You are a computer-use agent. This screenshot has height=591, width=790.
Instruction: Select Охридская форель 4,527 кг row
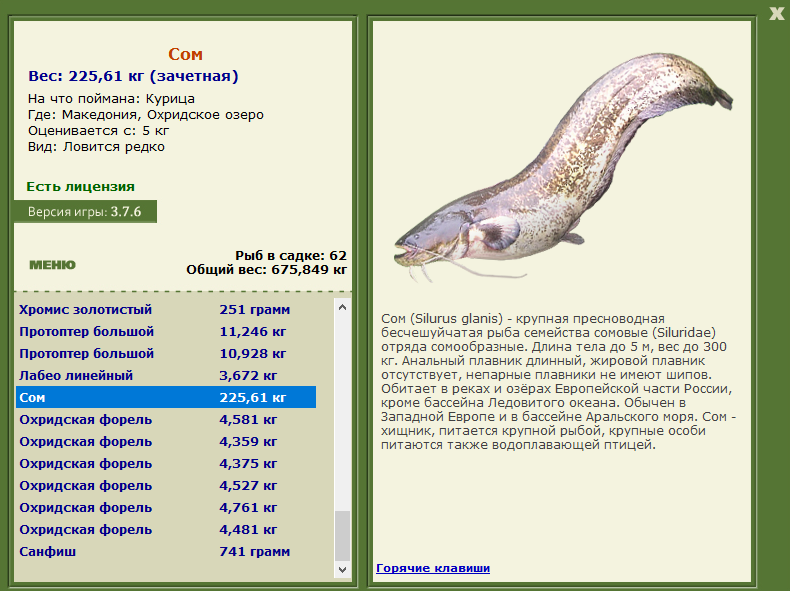[x=166, y=486]
